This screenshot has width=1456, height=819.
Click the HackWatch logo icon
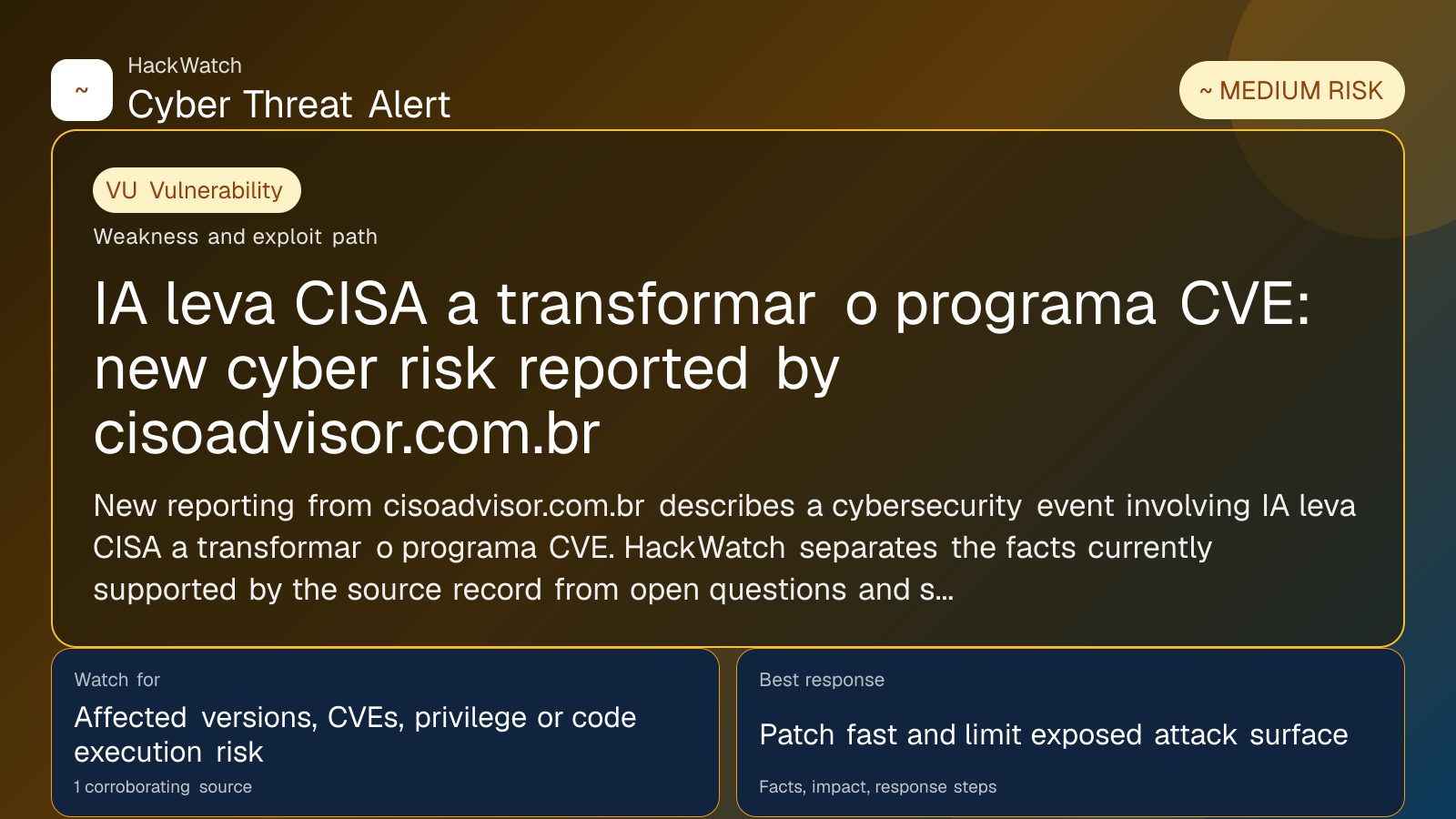click(x=82, y=90)
